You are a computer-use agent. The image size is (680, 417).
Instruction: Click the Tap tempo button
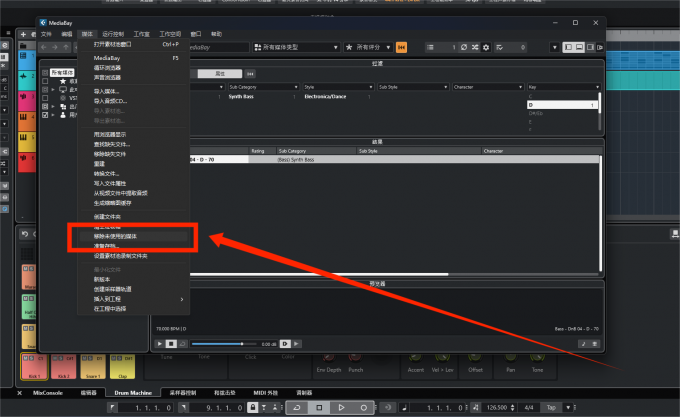pyautogui.click(x=551, y=407)
